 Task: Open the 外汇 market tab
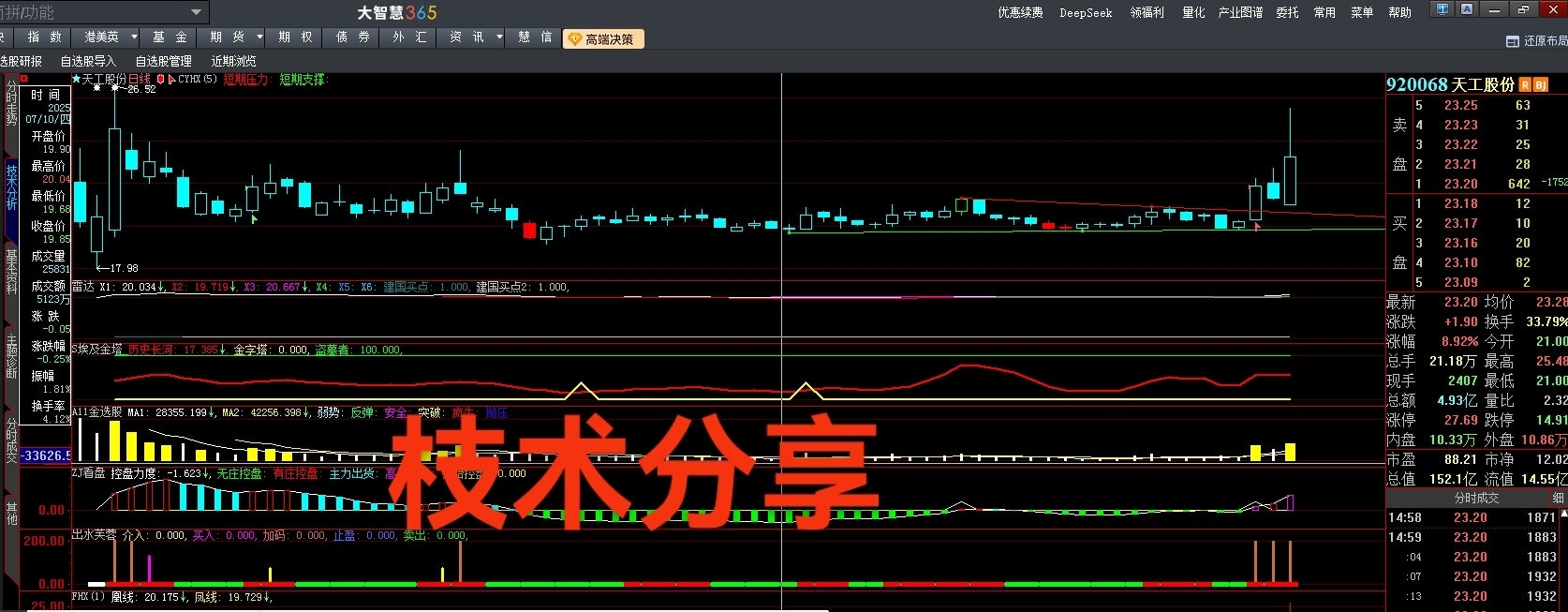409,37
